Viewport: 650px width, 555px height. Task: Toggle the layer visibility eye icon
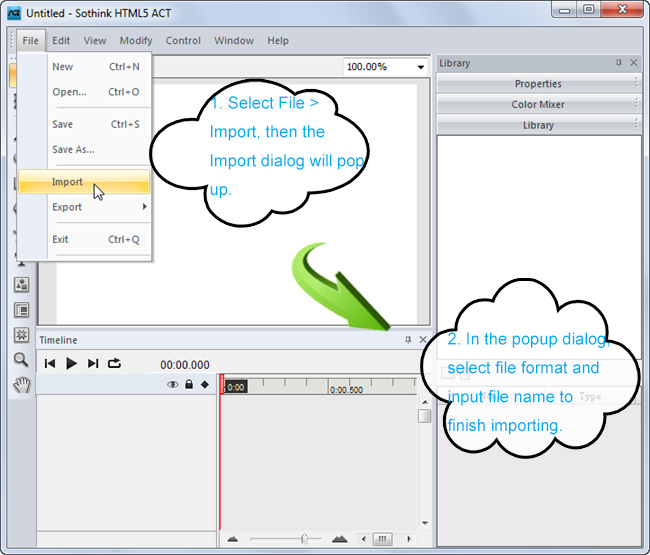172,385
